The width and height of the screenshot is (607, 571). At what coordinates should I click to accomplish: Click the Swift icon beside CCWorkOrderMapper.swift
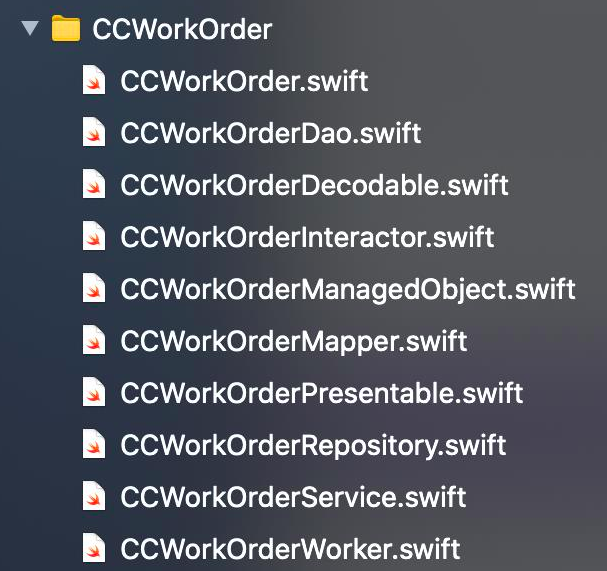coord(93,341)
